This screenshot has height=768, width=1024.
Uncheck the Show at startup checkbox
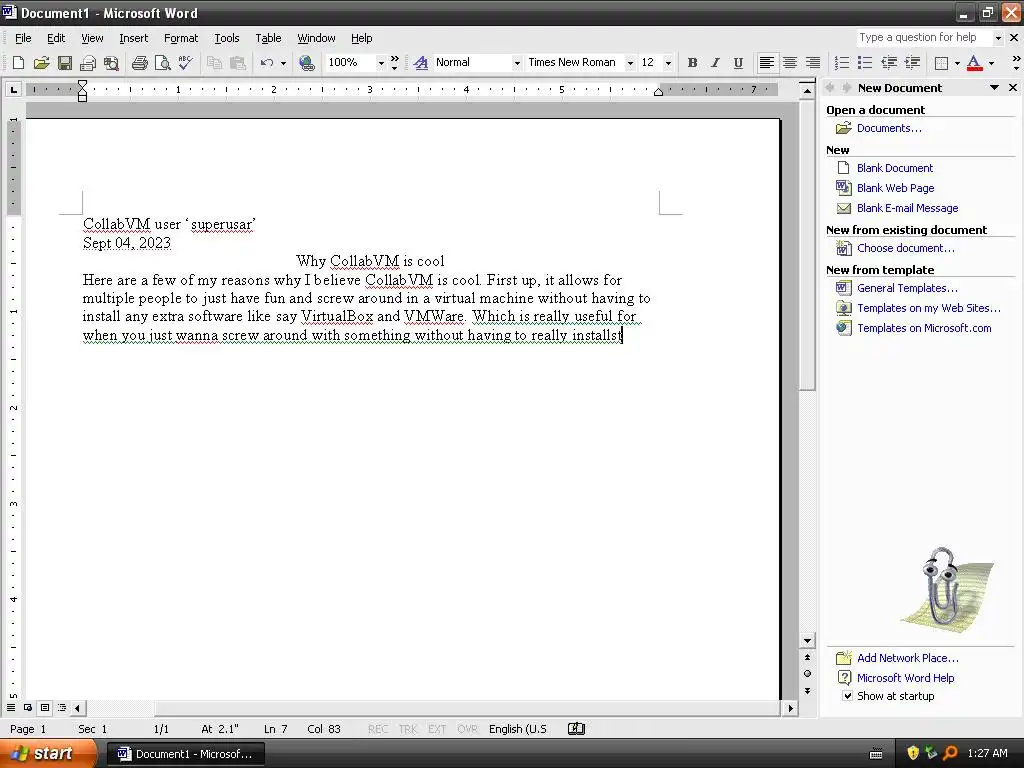(847, 696)
